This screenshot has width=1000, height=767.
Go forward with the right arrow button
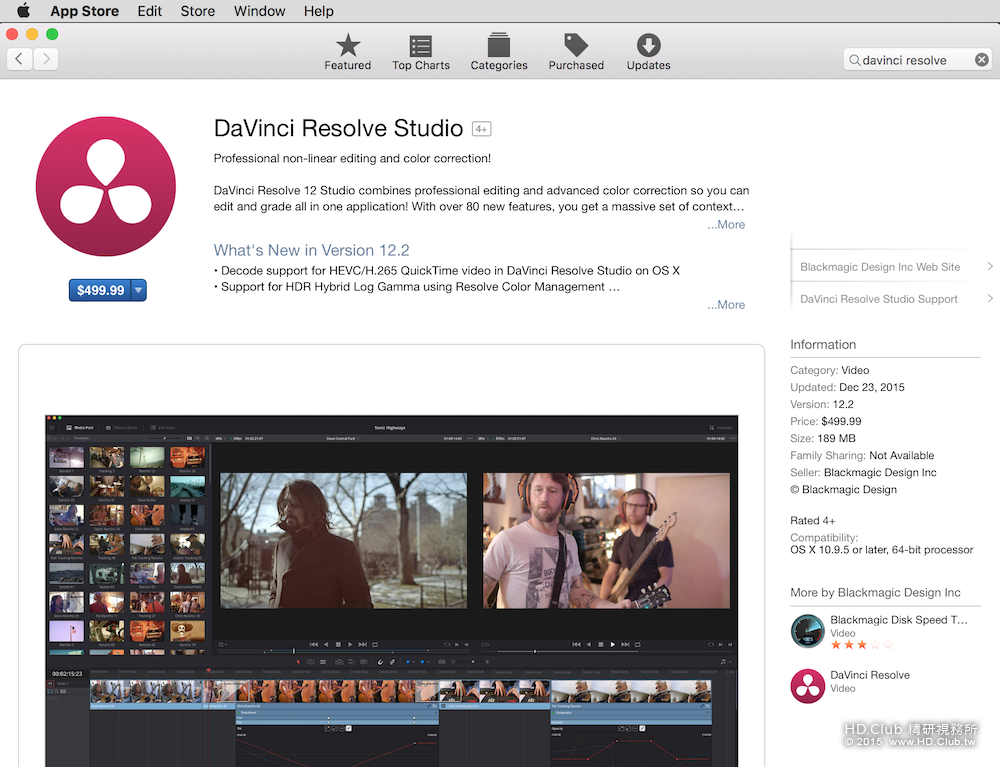pos(46,59)
